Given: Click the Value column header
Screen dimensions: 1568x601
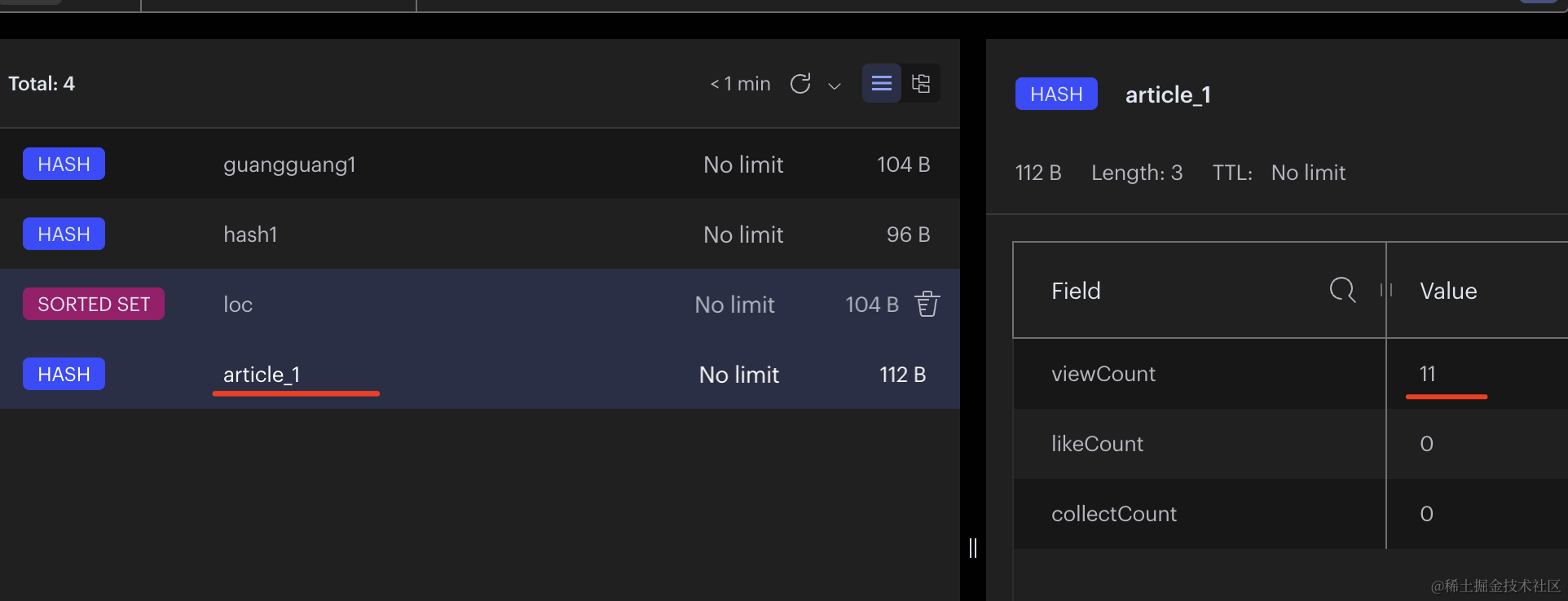Looking at the screenshot, I should [1448, 291].
